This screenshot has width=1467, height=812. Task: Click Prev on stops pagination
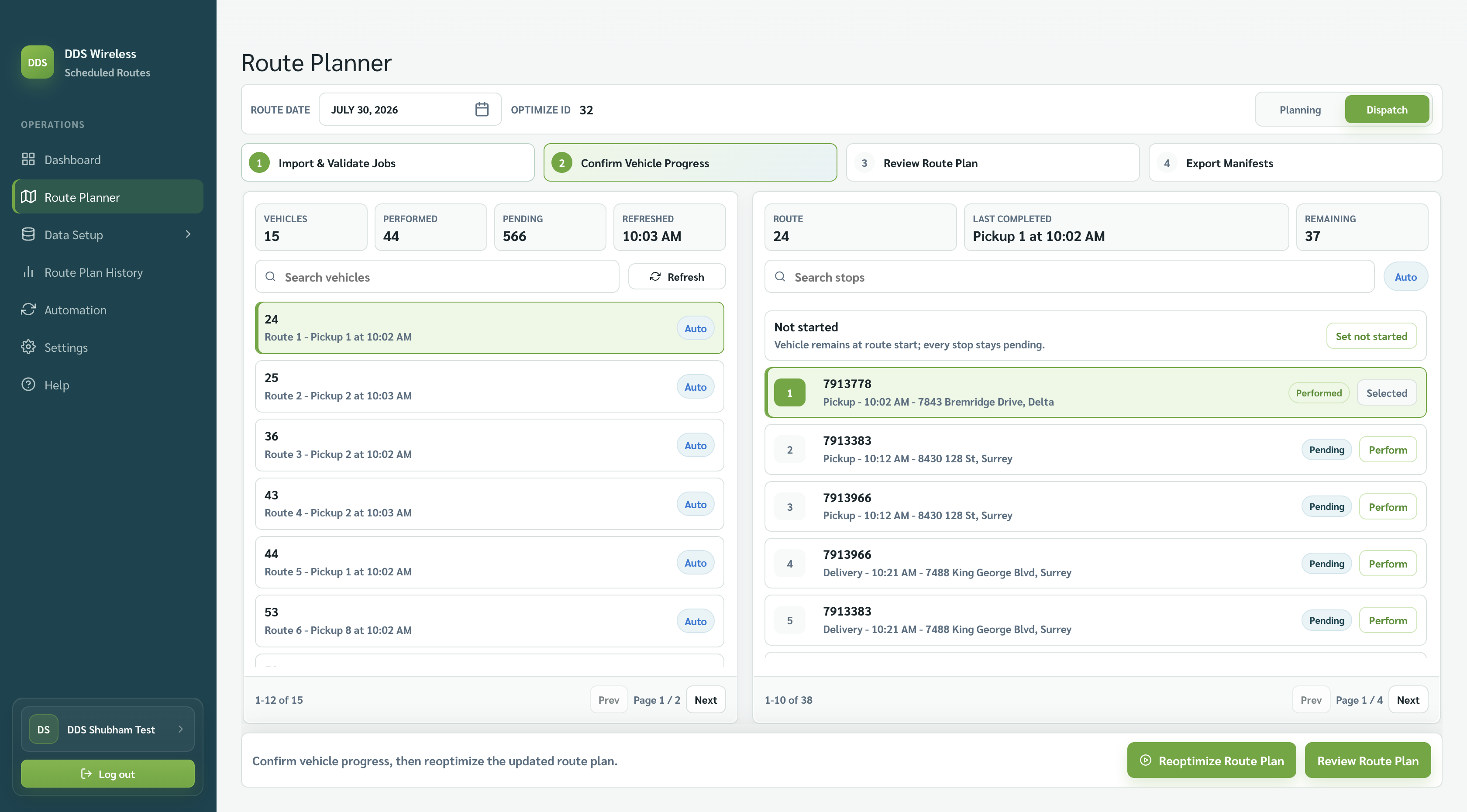[x=1310, y=700]
